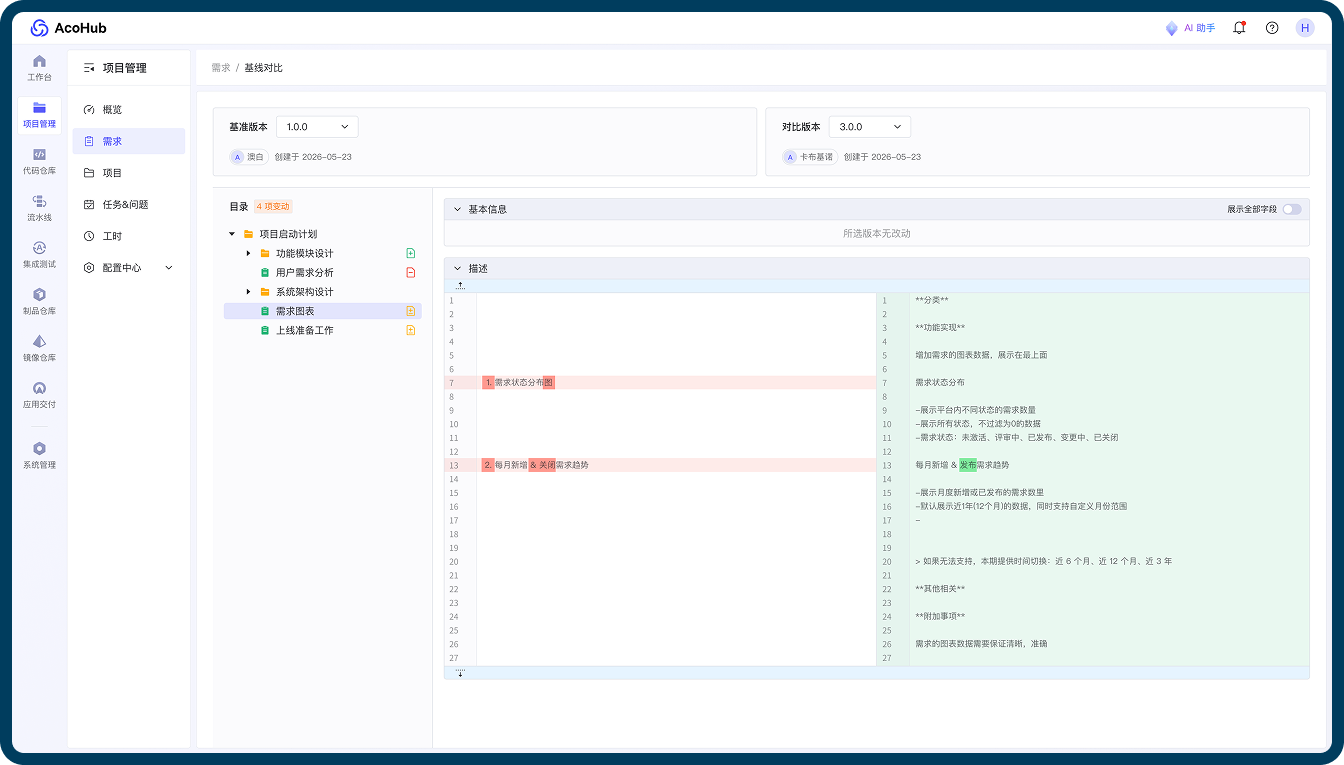Click the modified-file icon beside 上线准备工作
Image resolution: width=1344 pixels, height=765 pixels.
(410, 330)
